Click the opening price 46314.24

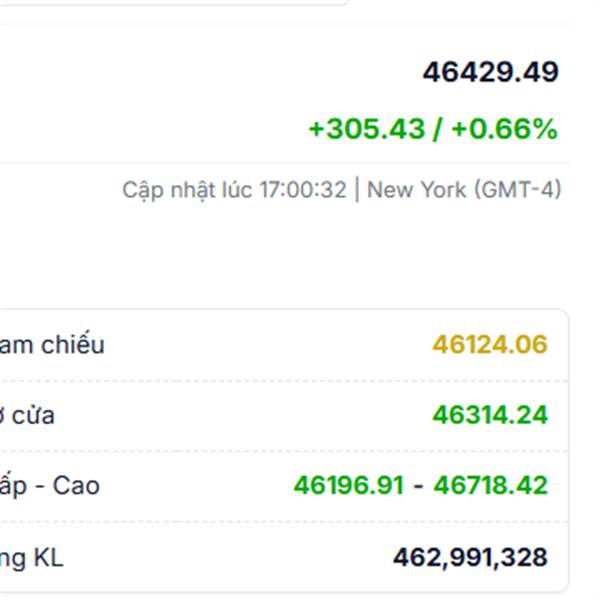490,415
